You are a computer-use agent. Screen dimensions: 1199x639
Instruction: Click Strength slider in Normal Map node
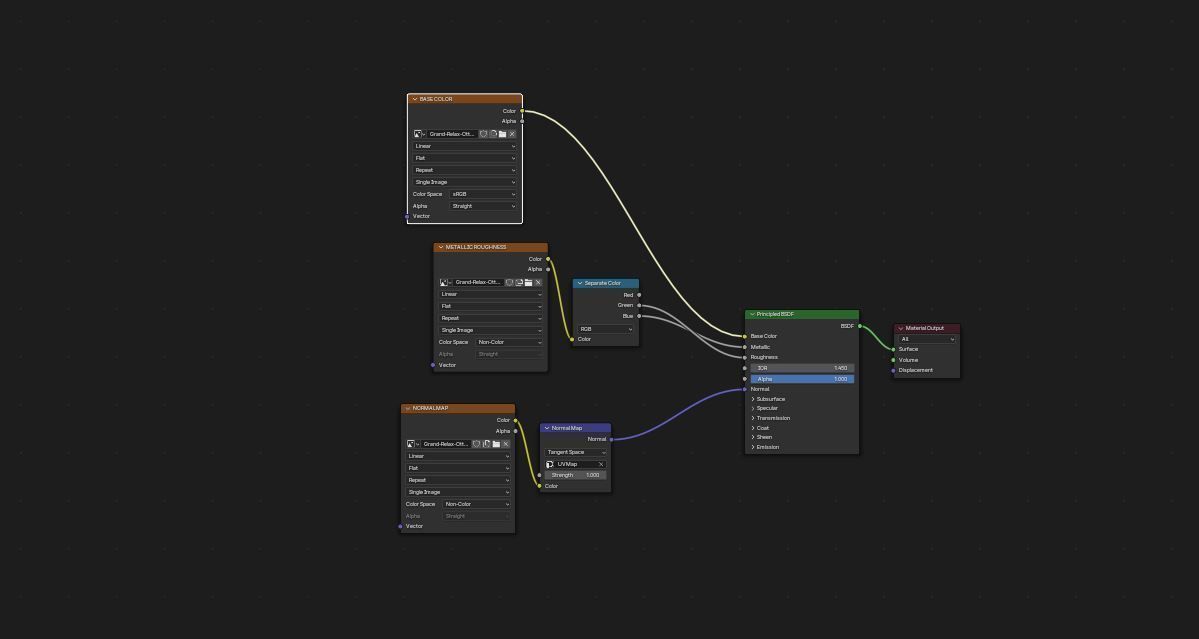point(576,475)
